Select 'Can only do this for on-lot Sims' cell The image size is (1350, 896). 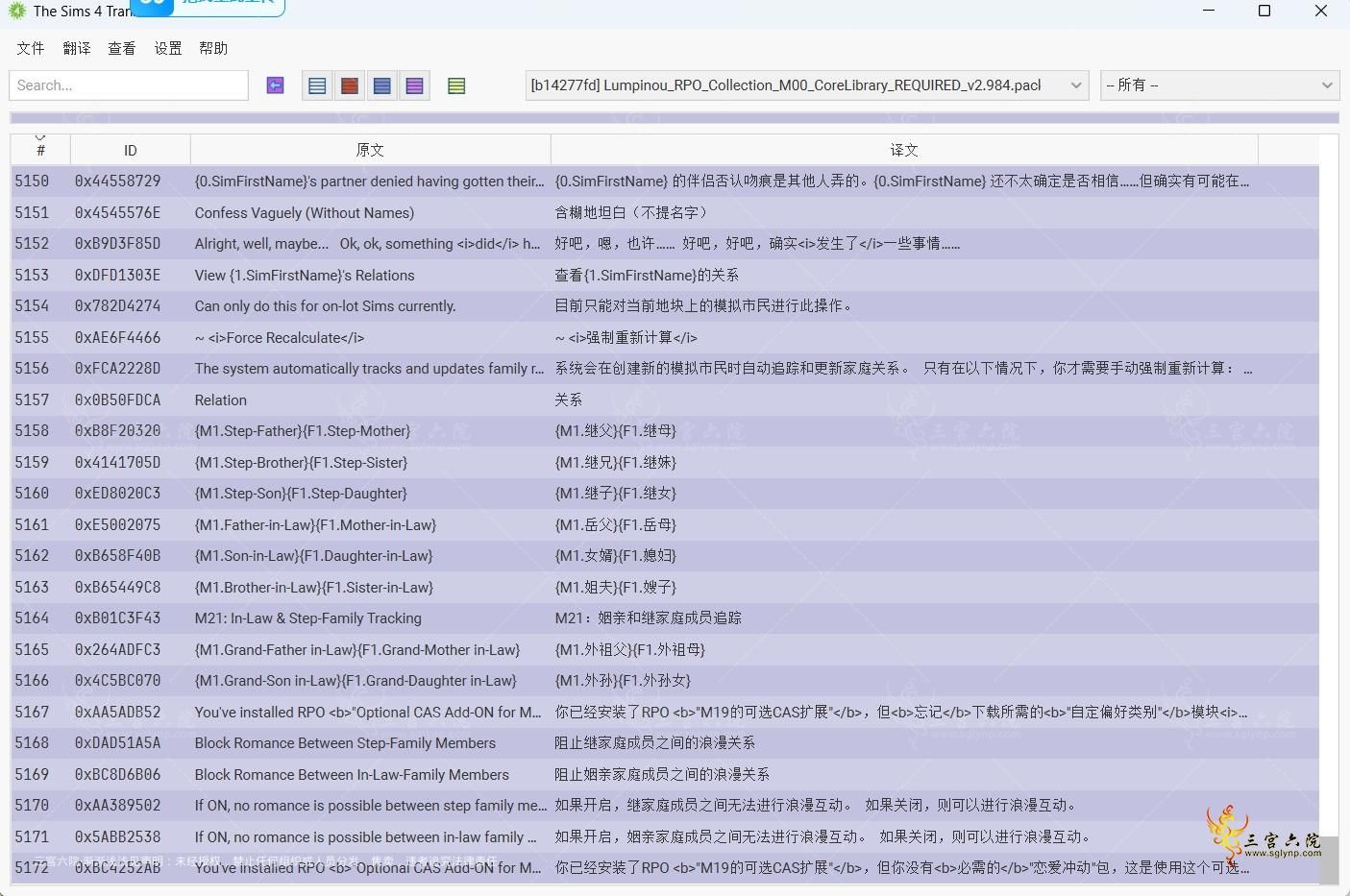tap(325, 306)
